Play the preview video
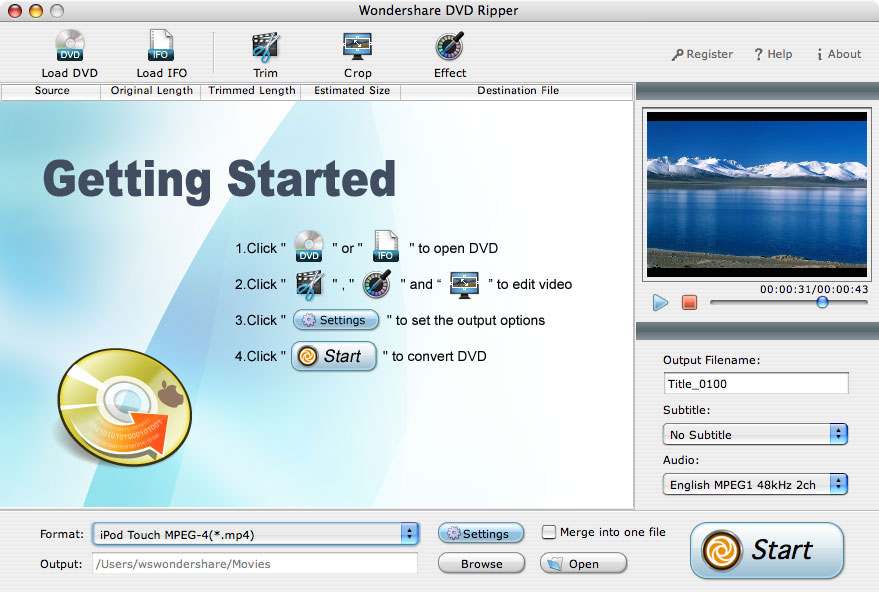The image size is (879, 592). (660, 303)
